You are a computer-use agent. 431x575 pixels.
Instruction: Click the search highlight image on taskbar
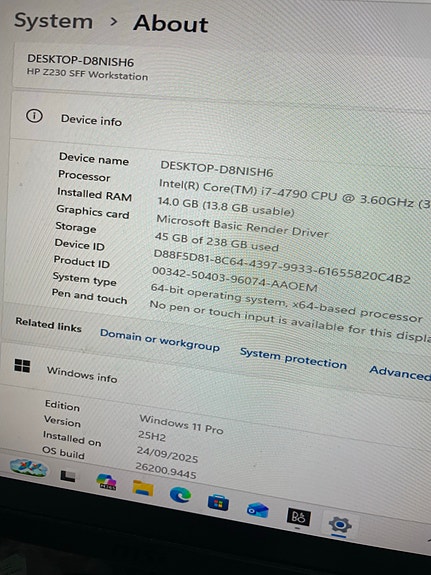(29, 468)
